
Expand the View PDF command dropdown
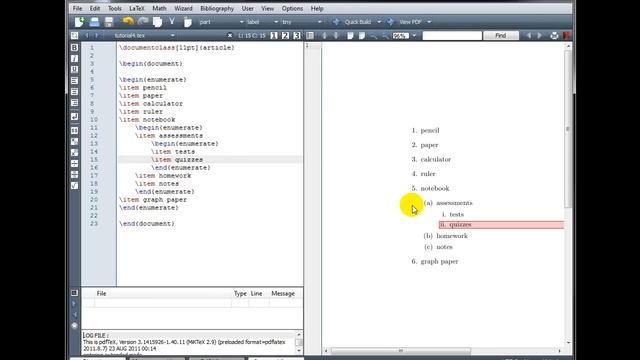point(429,22)
